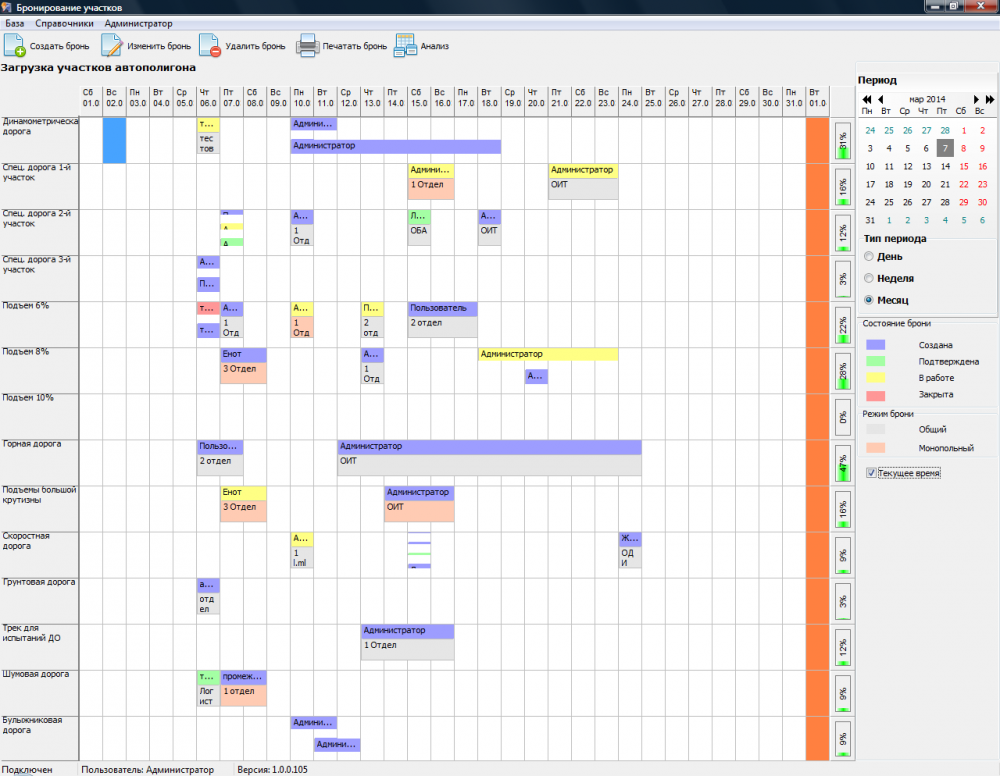Toggle the Текущее время checkbox
1000x776 pixels.
(x=871, y=472)
